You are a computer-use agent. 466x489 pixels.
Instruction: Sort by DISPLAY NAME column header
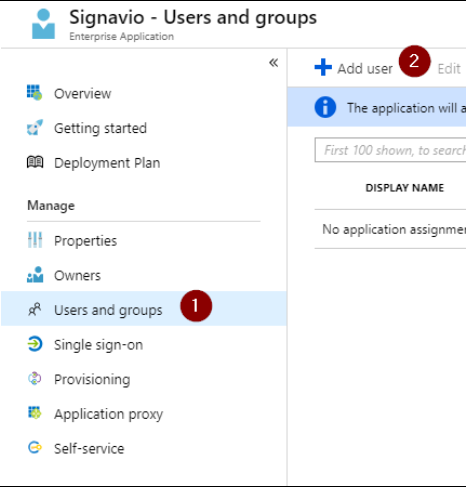click(405, 188)
